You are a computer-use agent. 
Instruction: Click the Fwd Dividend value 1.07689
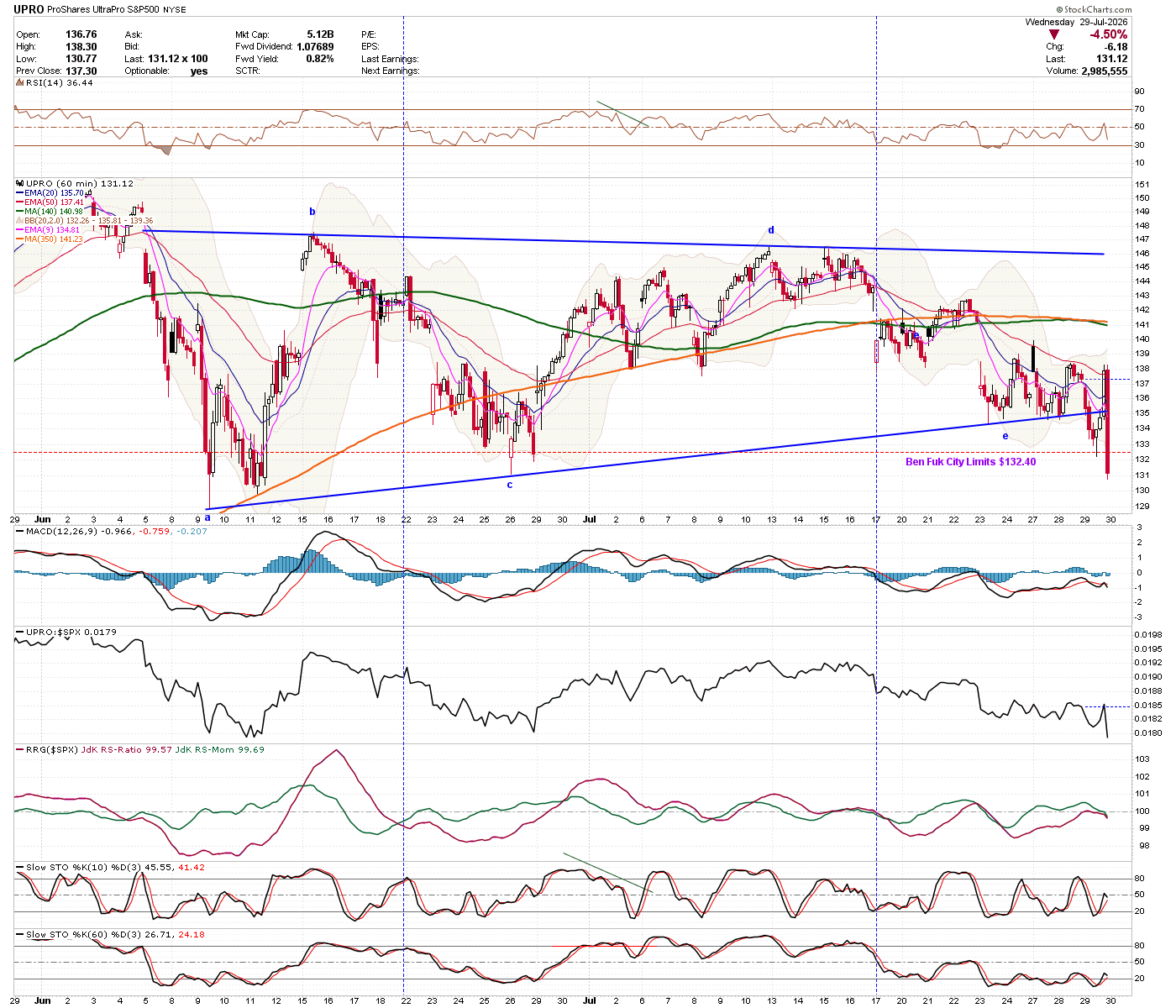point(315,47)
